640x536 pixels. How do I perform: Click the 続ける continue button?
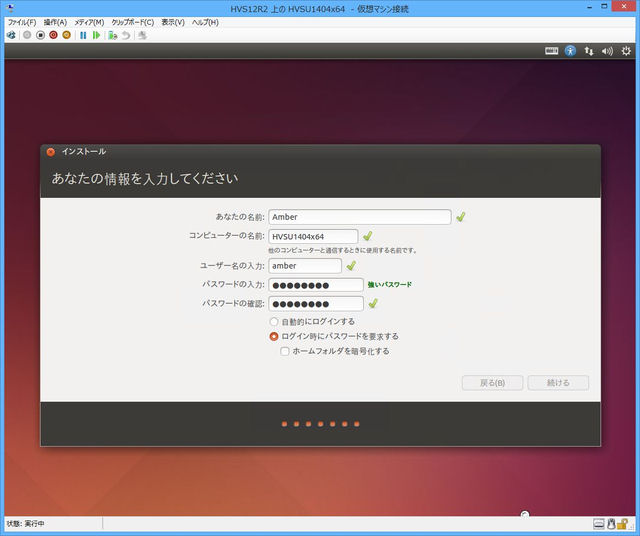click(x=558, y=383)
